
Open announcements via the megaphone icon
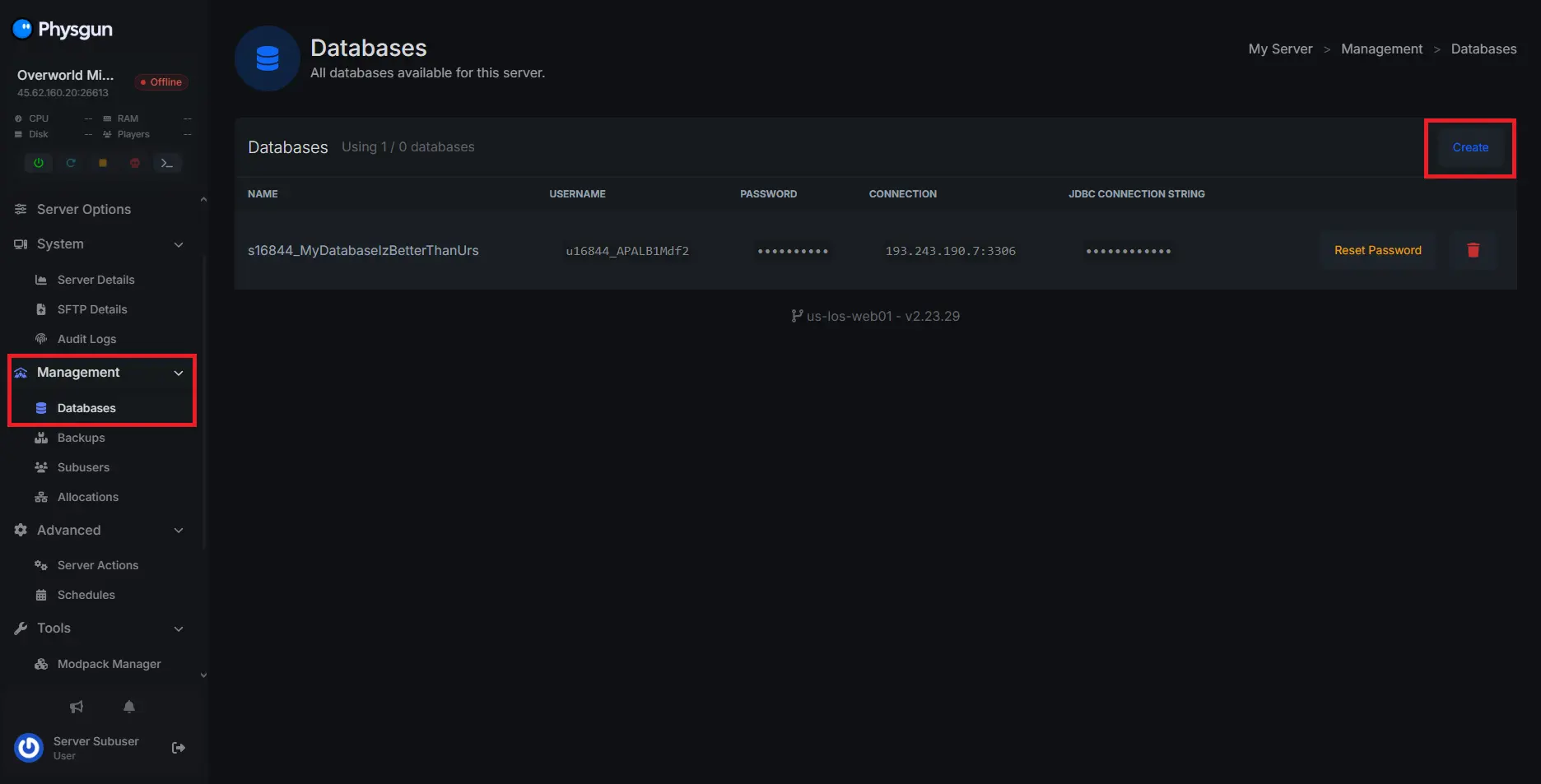pyautogui.click(x=76, y=706)
